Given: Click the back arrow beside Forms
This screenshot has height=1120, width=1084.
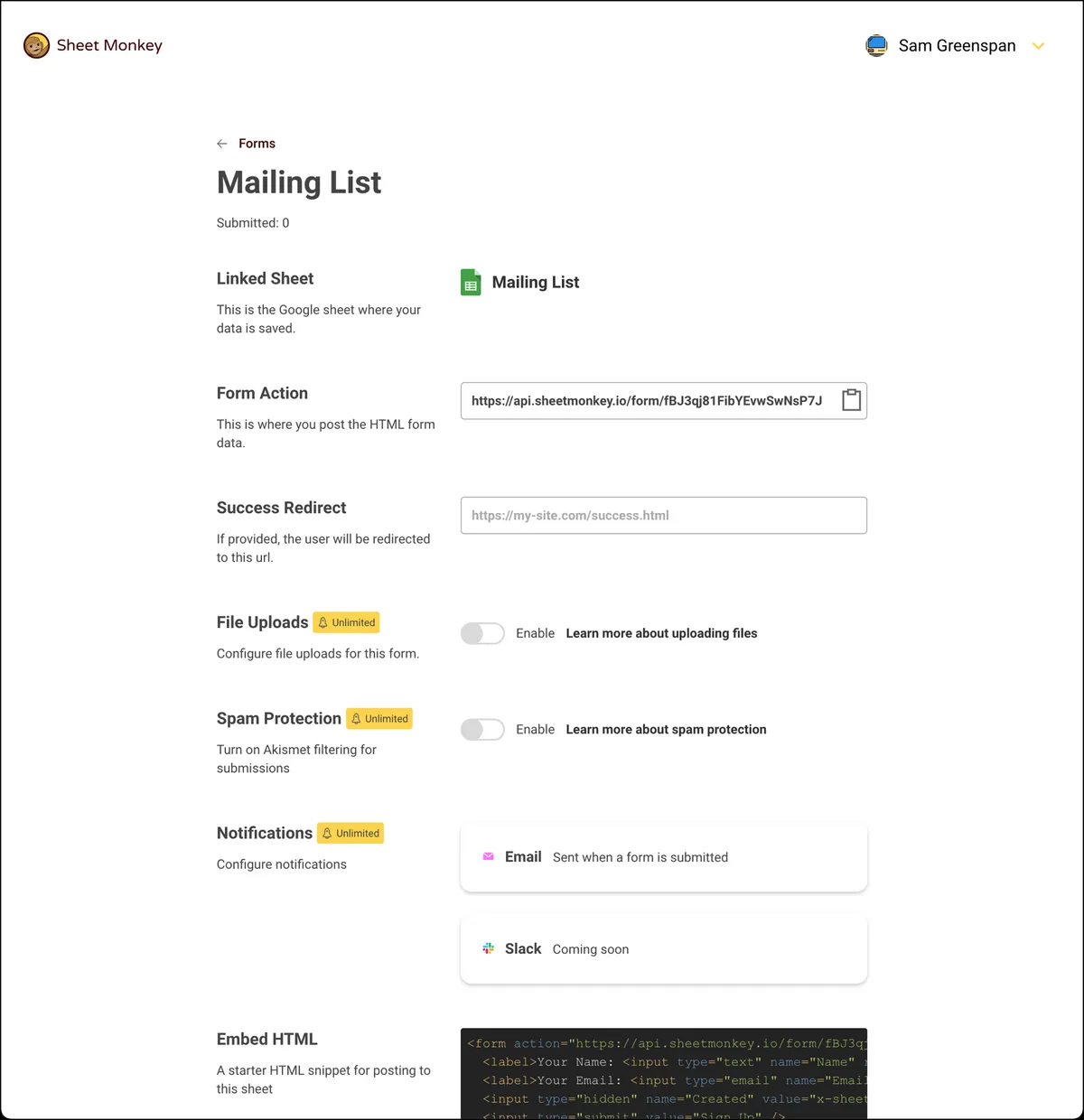Looking at the screenshot, I should [222, 144].
